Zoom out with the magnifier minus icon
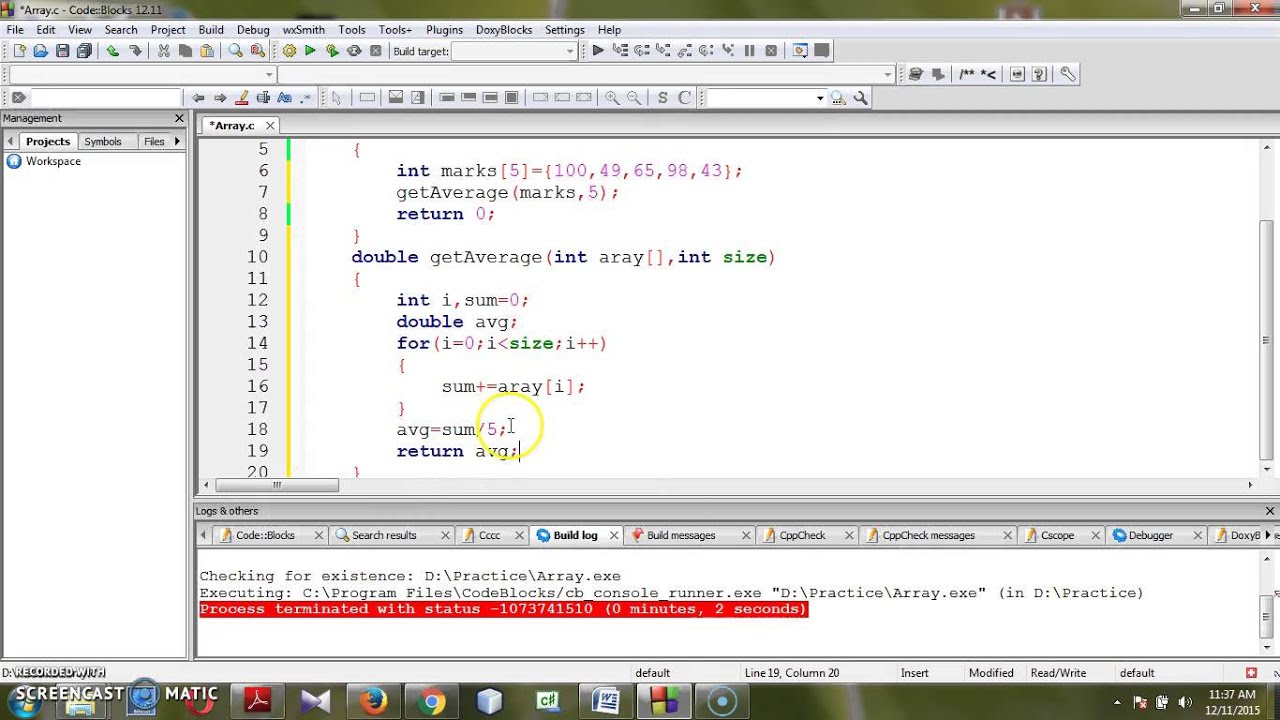 [634, 98]
